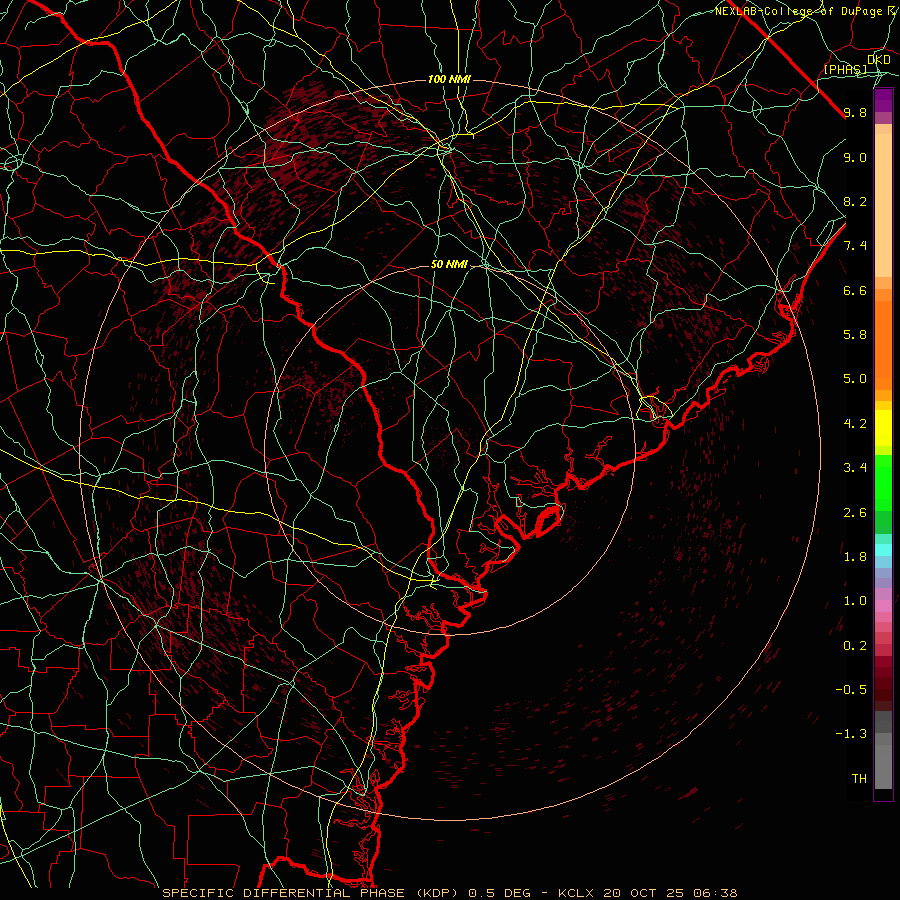Pick the orange segment of the color scale

(x=883, y=344)
